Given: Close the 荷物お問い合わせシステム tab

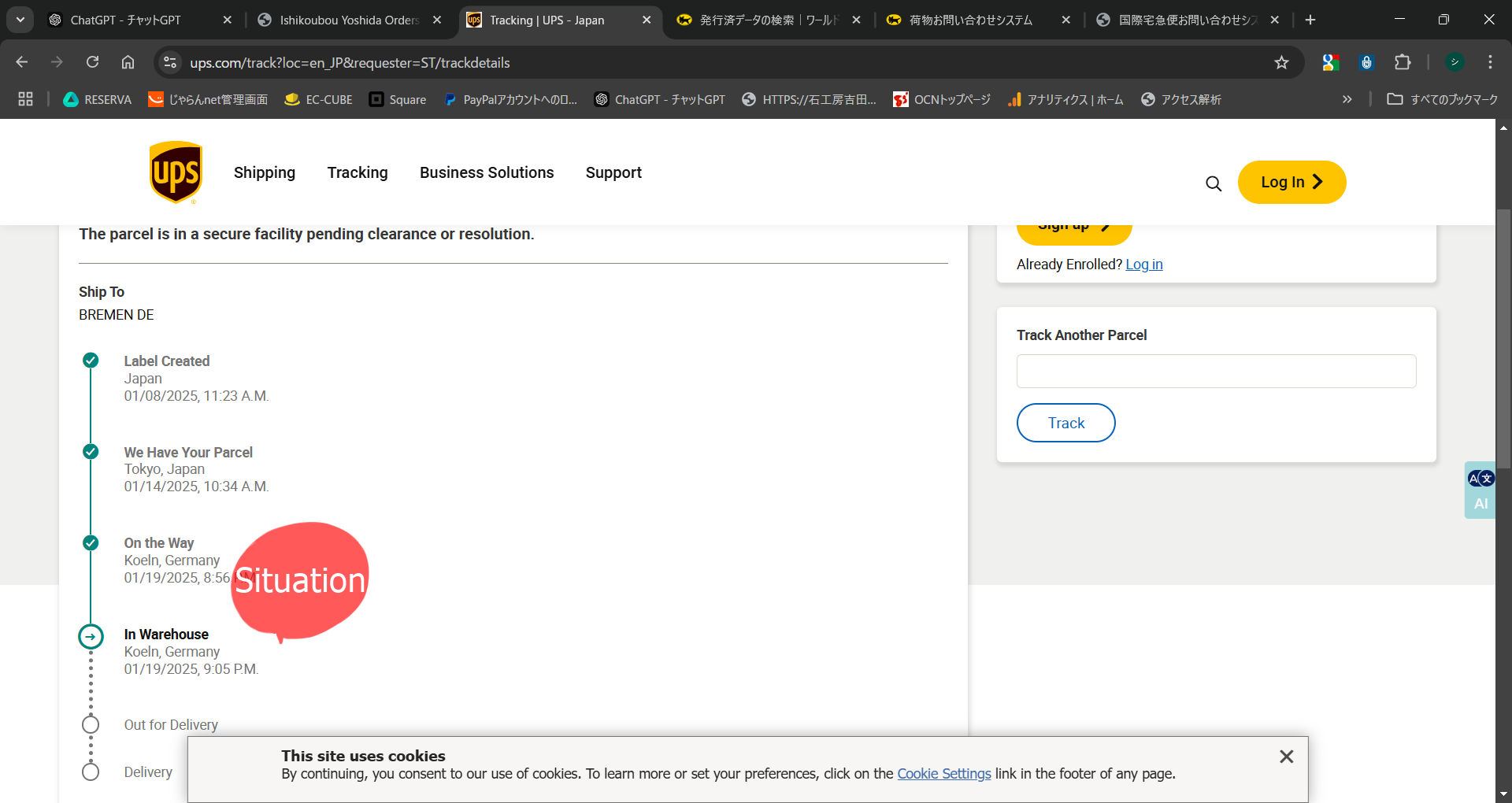Looking at the screenshot, I should [1065, 20].
